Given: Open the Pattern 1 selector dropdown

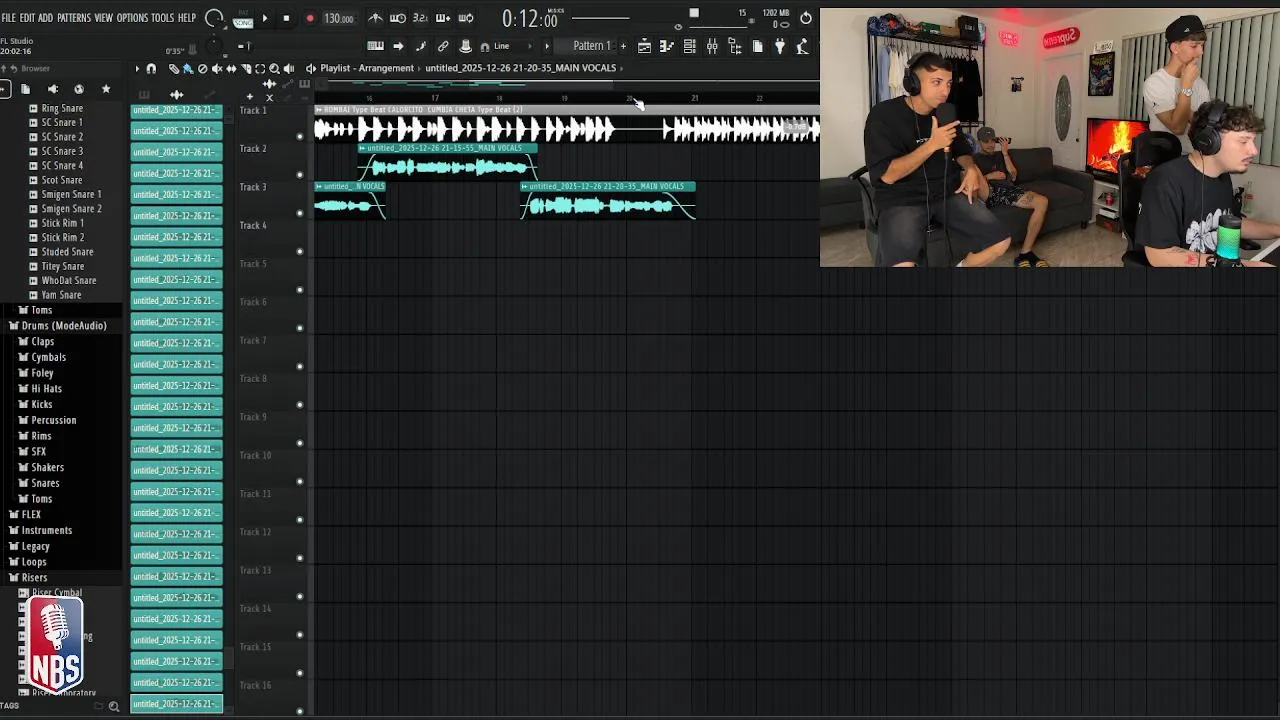Looking at the screenshot, I should [592, 46].
